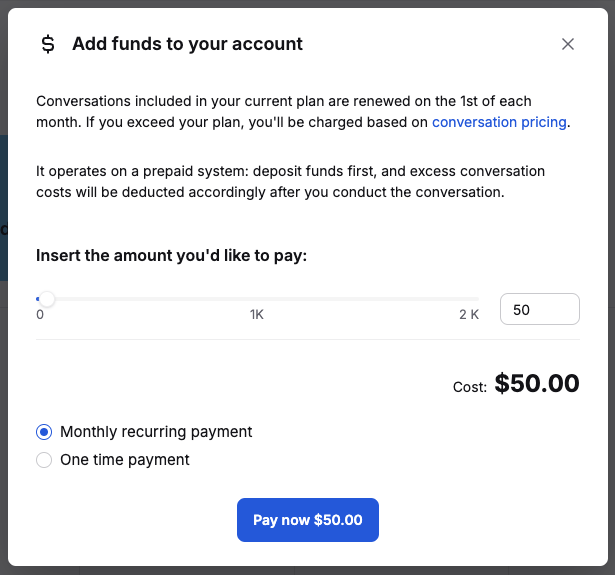The width and height of the screenshot is (615, 575).
Task: Open the conversation pricing link
Action: 499,123
